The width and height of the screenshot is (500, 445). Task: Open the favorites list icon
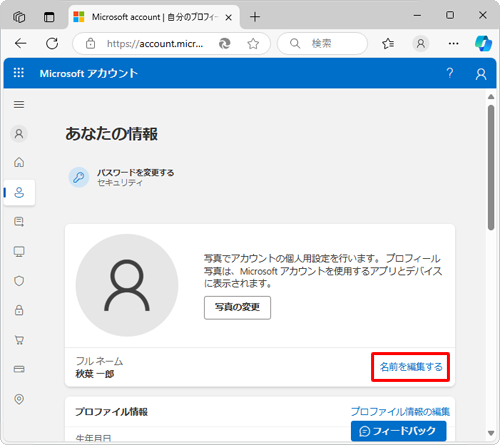[388, 43]
